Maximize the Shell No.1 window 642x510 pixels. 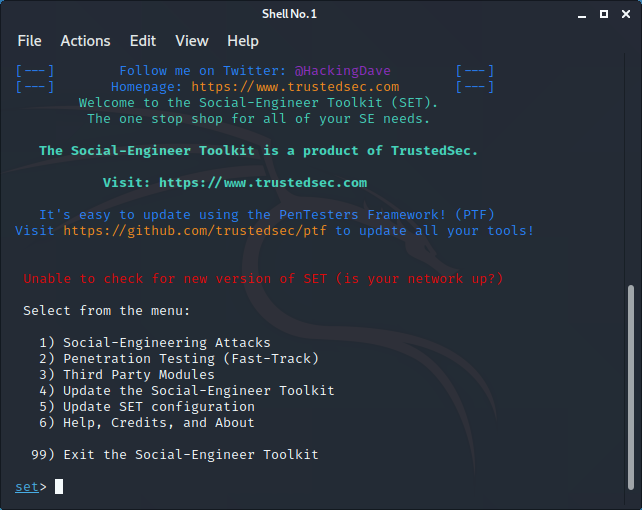coord(604,14)
